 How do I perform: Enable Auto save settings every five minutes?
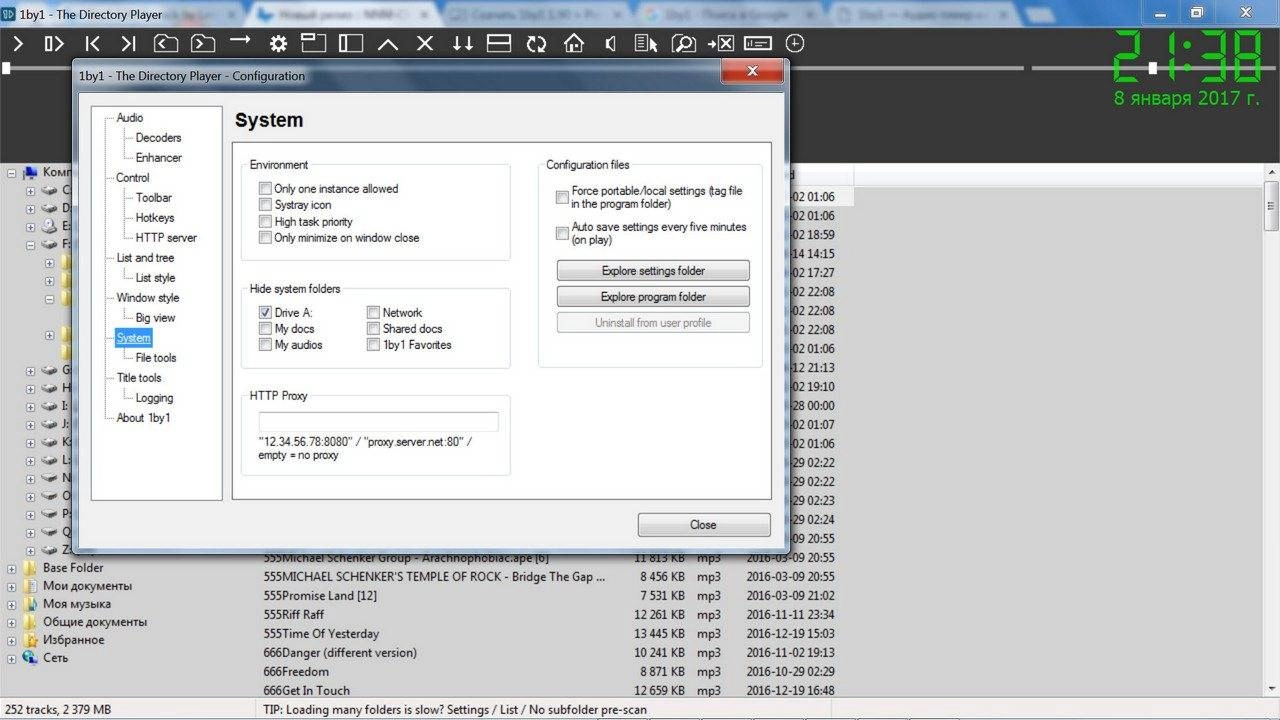562,233
